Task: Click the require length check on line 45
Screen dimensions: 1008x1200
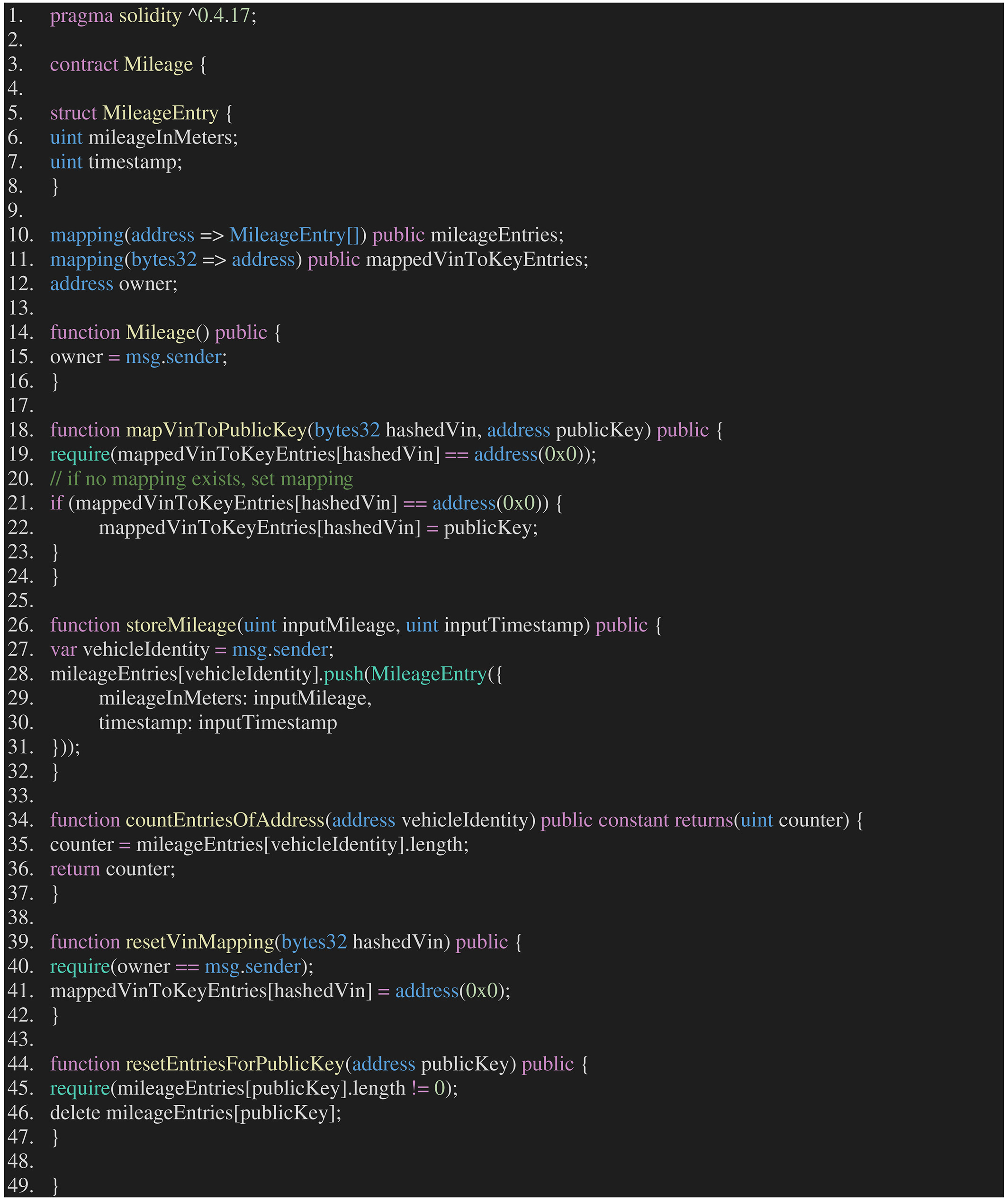Action: [254, 1089]
